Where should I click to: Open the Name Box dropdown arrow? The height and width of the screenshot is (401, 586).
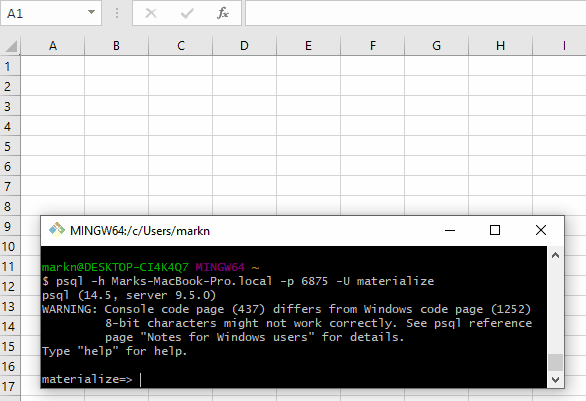[91, 12]
